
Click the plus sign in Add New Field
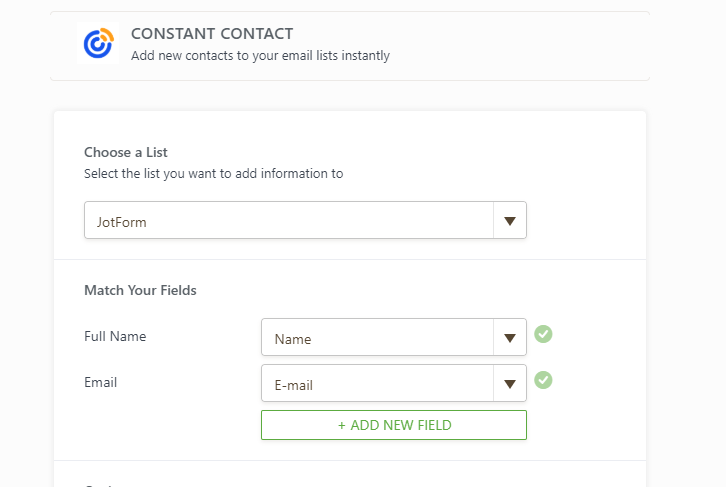point(342,425)
